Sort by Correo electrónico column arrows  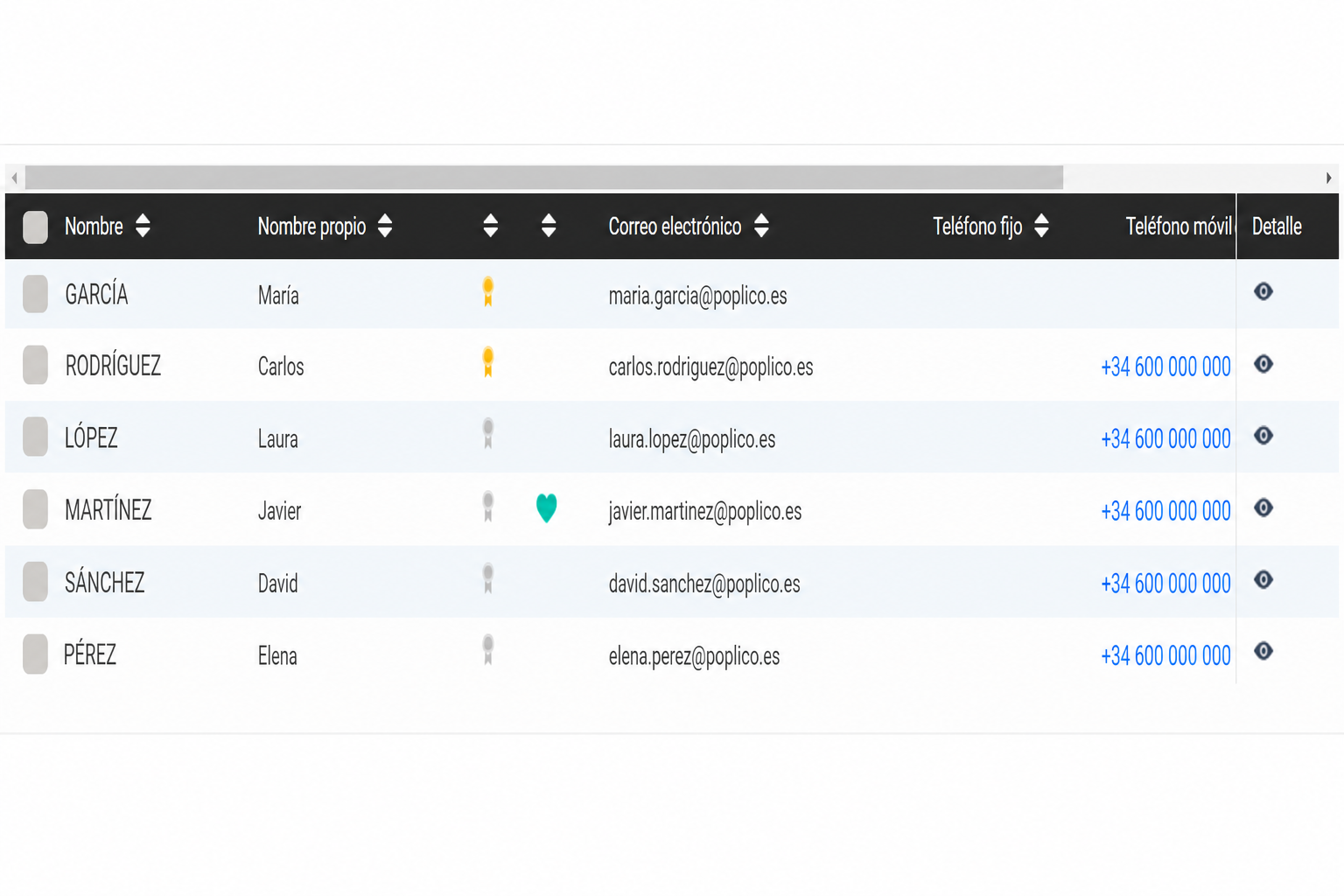[x=761, y=226]
